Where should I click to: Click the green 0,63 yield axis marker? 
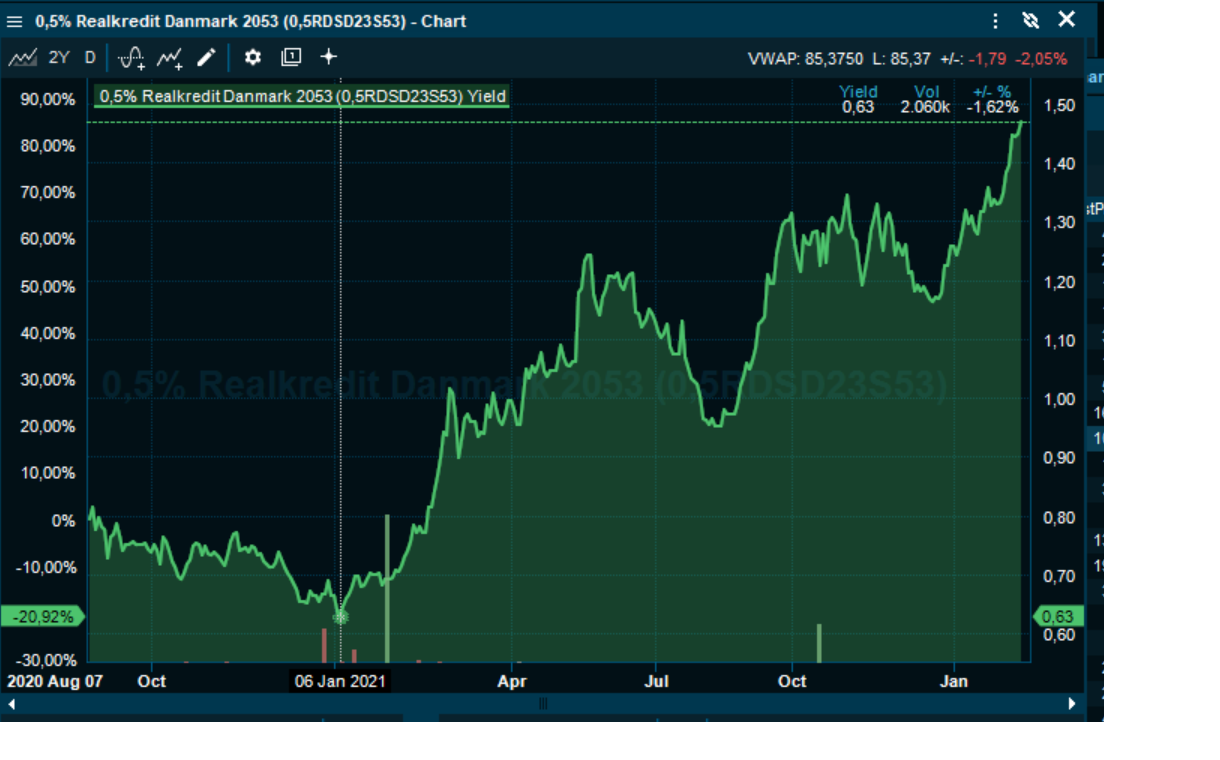click(x=1057, y=617)
